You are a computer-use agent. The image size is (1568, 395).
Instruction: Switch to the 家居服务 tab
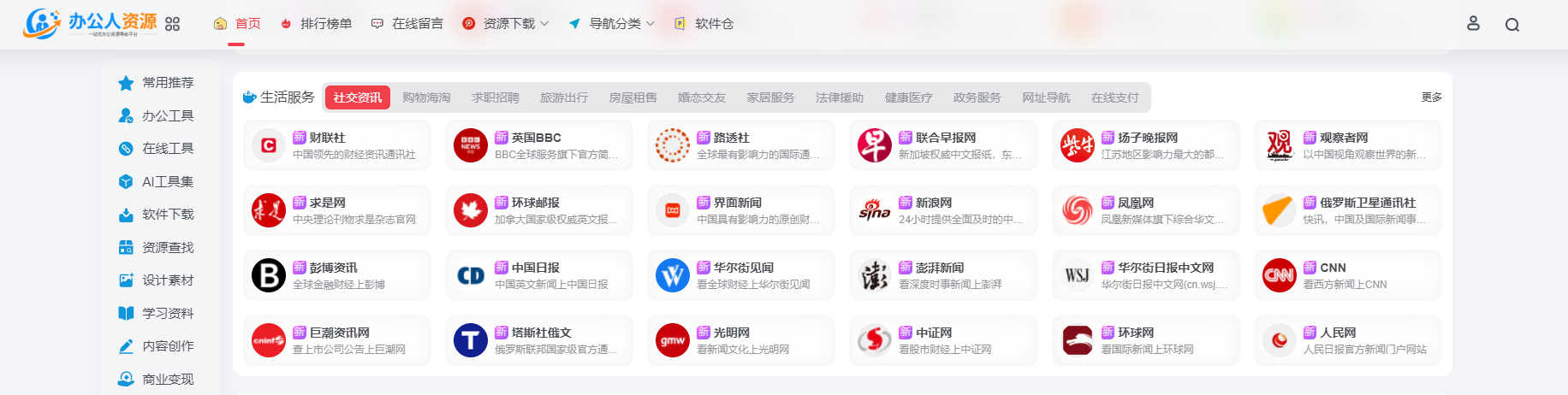771,97
